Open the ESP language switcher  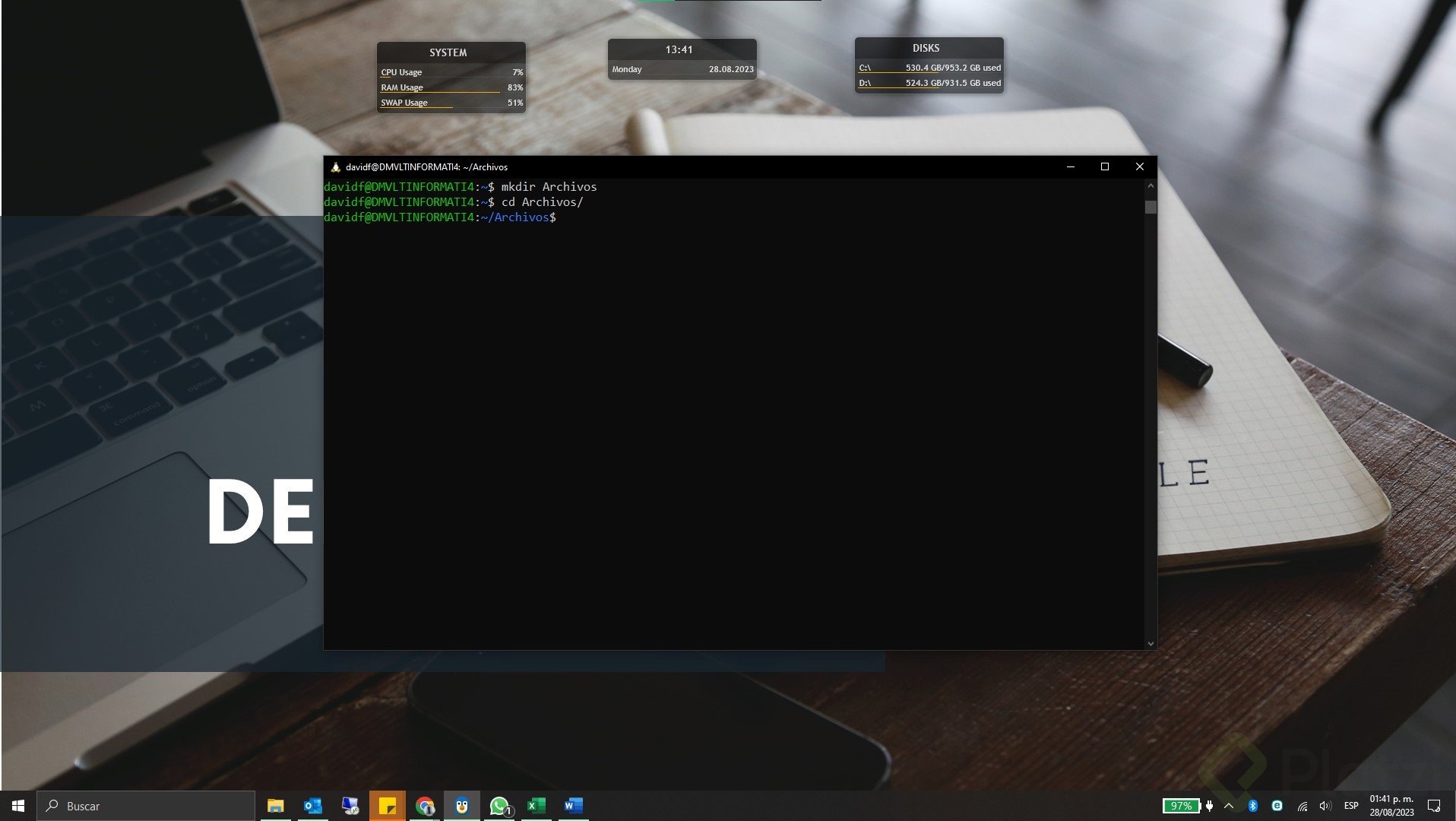coord(1350,806)
